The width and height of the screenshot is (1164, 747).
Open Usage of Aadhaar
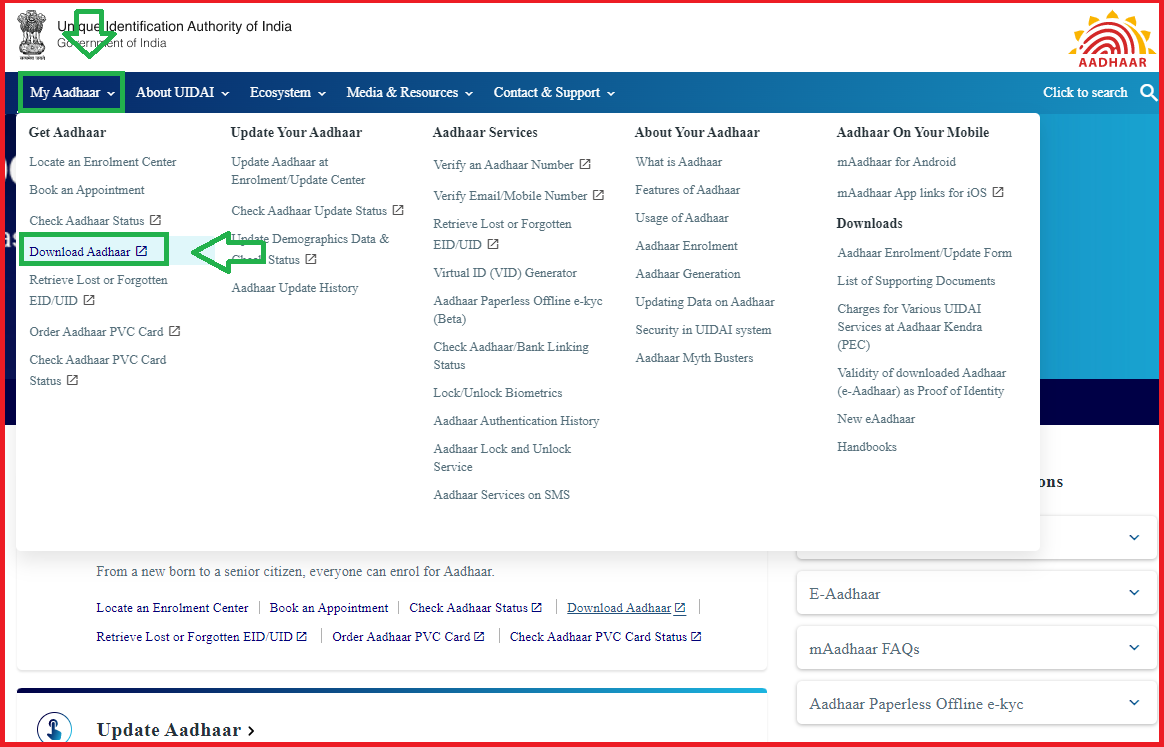coord(681,218)
